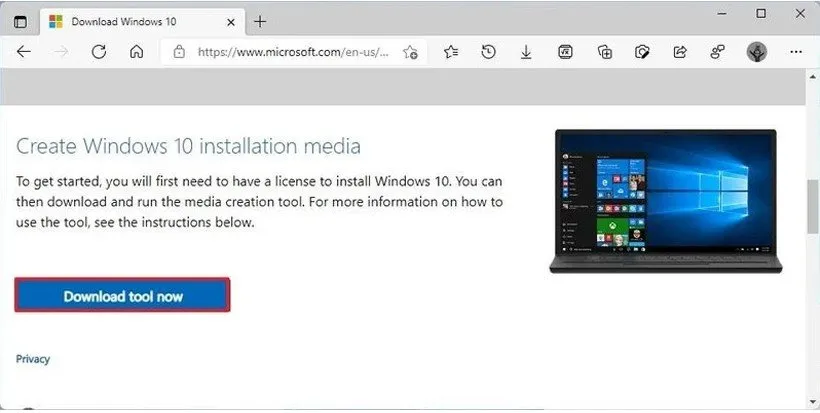
Task: Open the Downloads panel
Action: [x=526, y=52]
